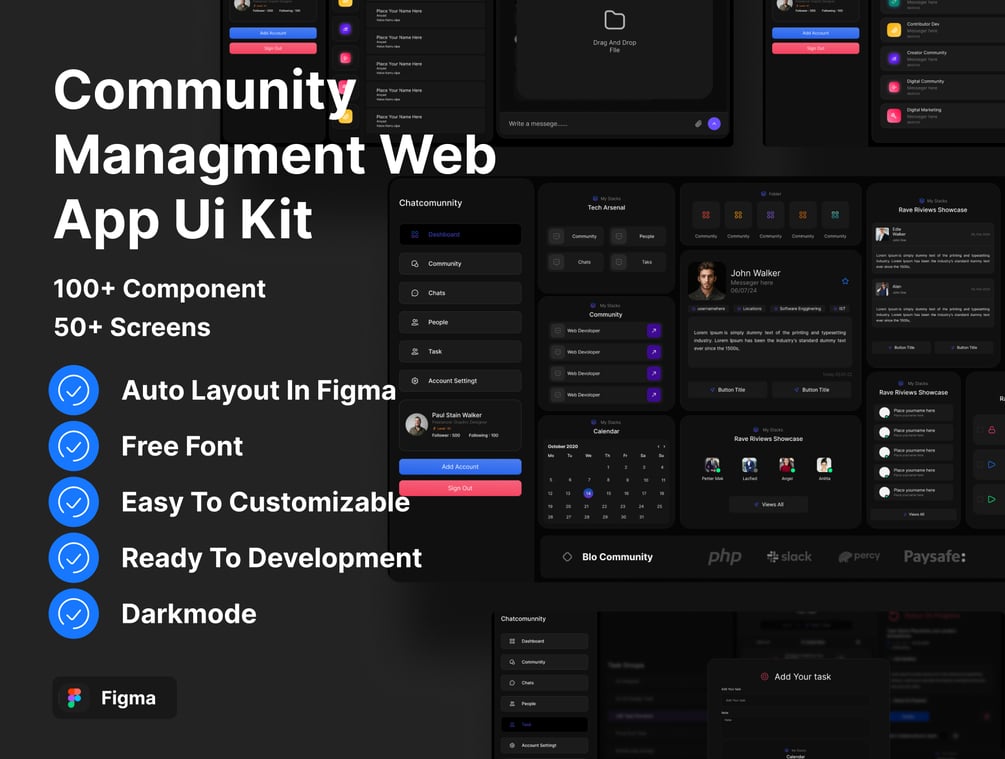Click the pink Digital Community icon
Image resolution: width=1005 pixels, height=759 pixels.
click(x=893, y=87)
